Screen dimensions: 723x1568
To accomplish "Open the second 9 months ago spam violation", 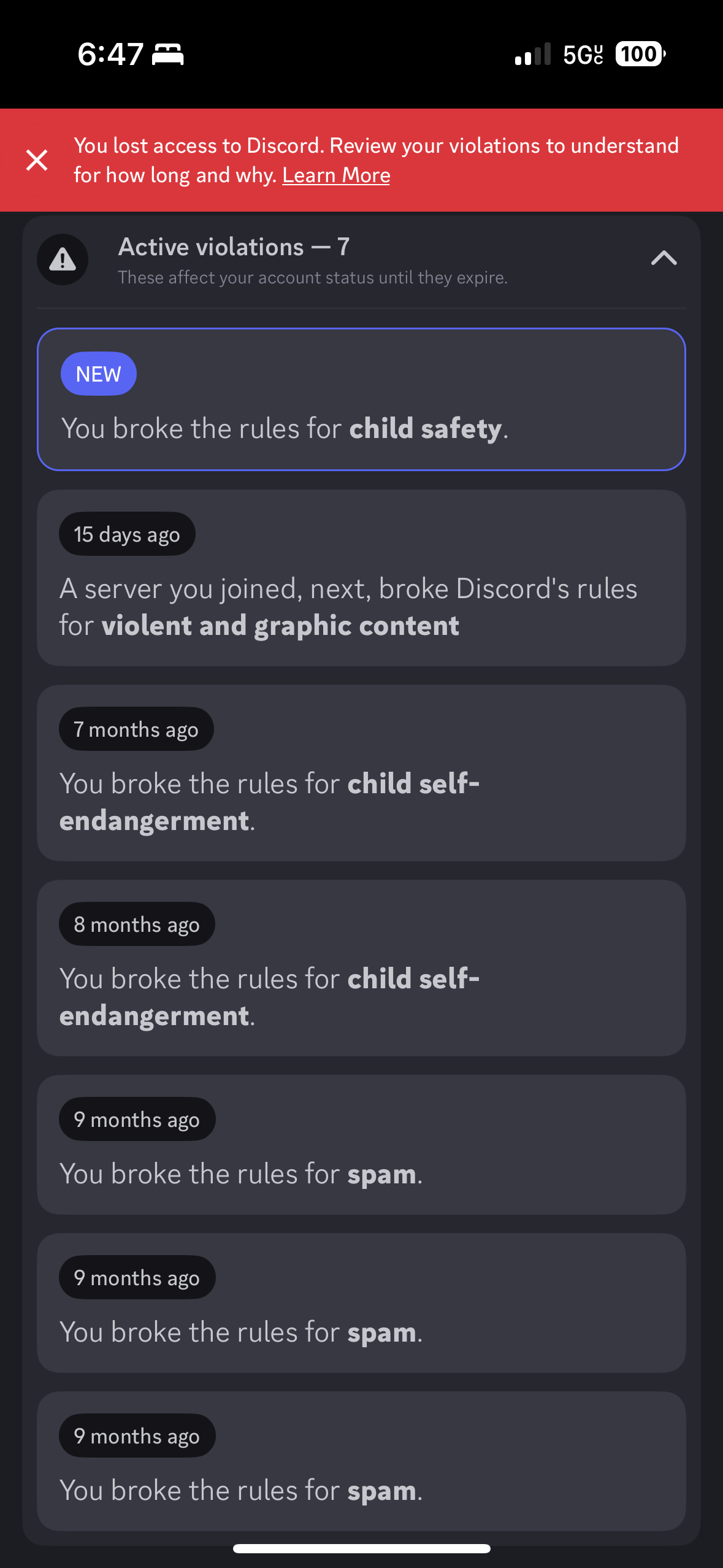I will click(361, 1303).
